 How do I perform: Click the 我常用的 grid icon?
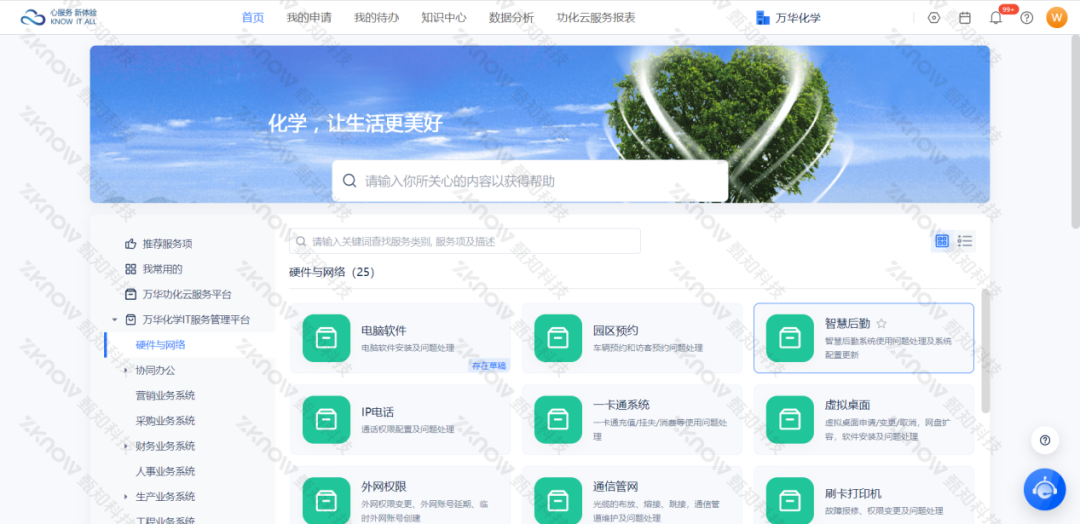click(x=130, y=269)
